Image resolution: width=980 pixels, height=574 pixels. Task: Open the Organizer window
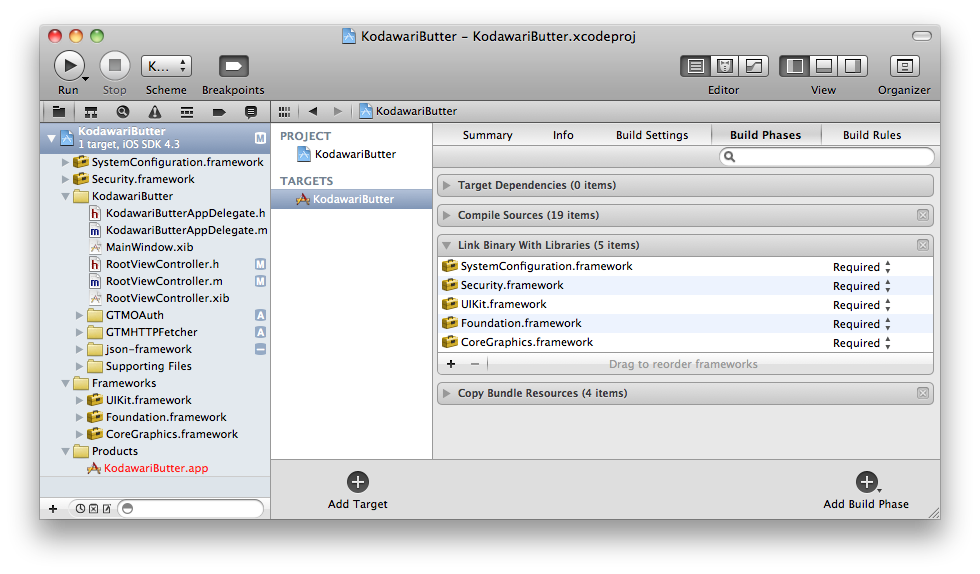(x=904, y=66)
